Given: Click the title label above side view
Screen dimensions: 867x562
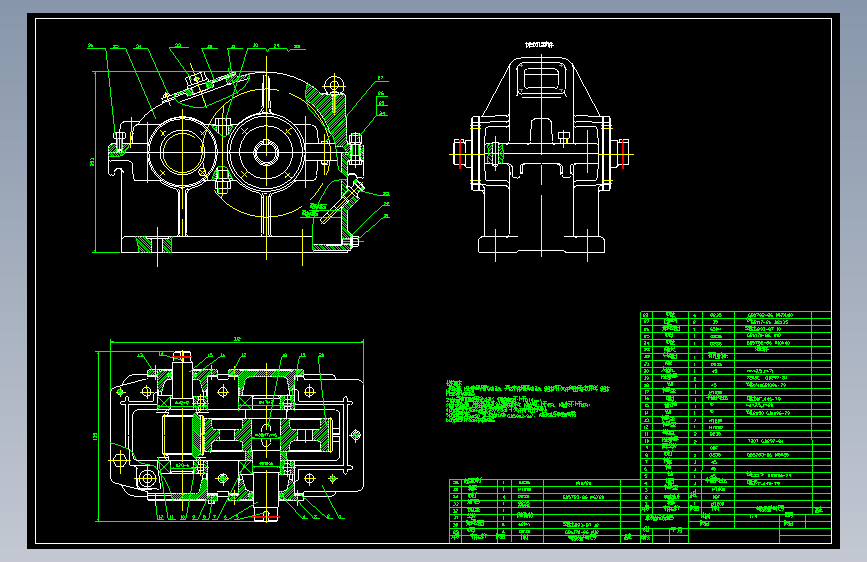Looking at the screenshot, I should 539,45.
